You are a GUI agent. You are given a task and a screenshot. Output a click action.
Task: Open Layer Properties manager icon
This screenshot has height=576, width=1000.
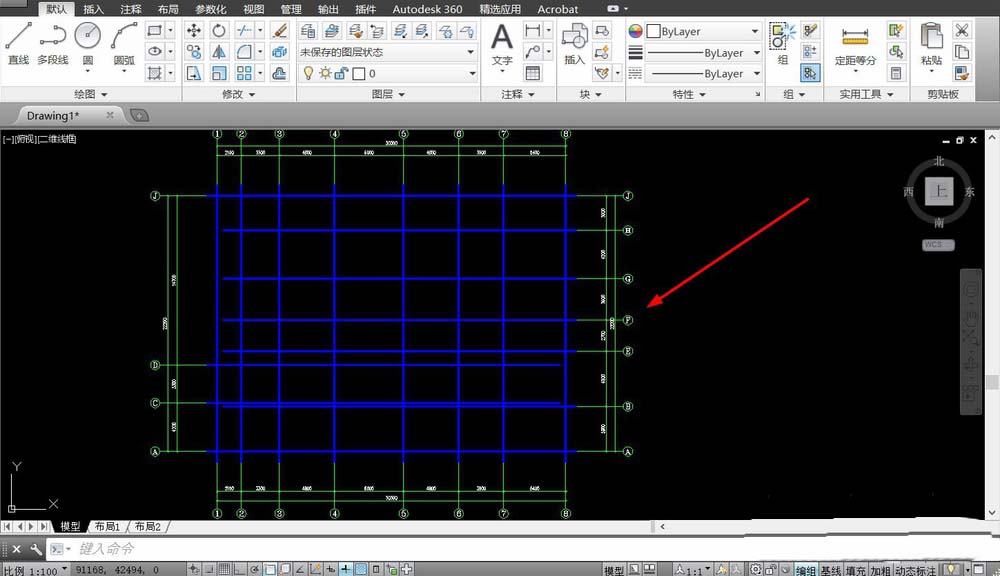click(308, 31)
